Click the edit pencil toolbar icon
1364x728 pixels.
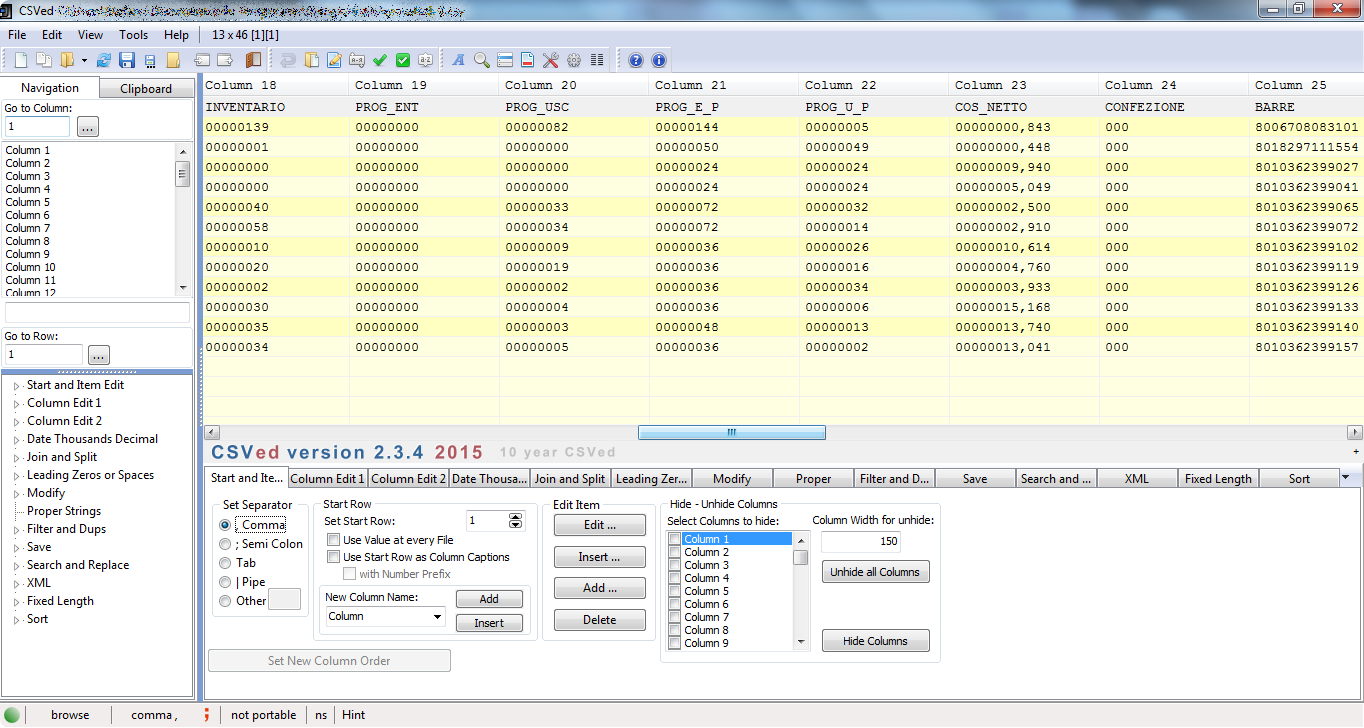pyautogui.click(x=334, y=60)
